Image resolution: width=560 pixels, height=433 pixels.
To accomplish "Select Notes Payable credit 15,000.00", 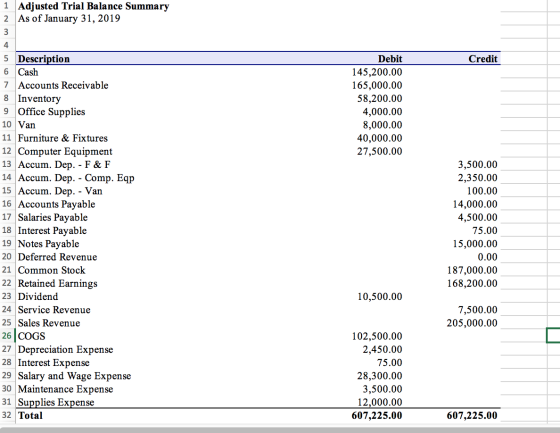I will click(x=475, y=244).
